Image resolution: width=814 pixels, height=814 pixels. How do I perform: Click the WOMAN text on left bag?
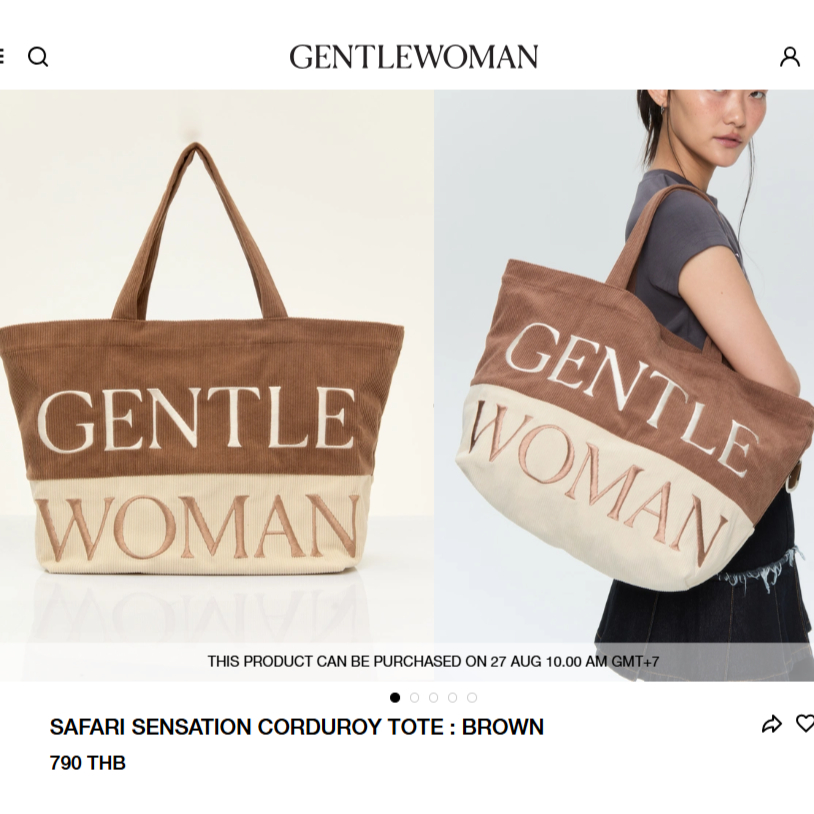(199, 527)
